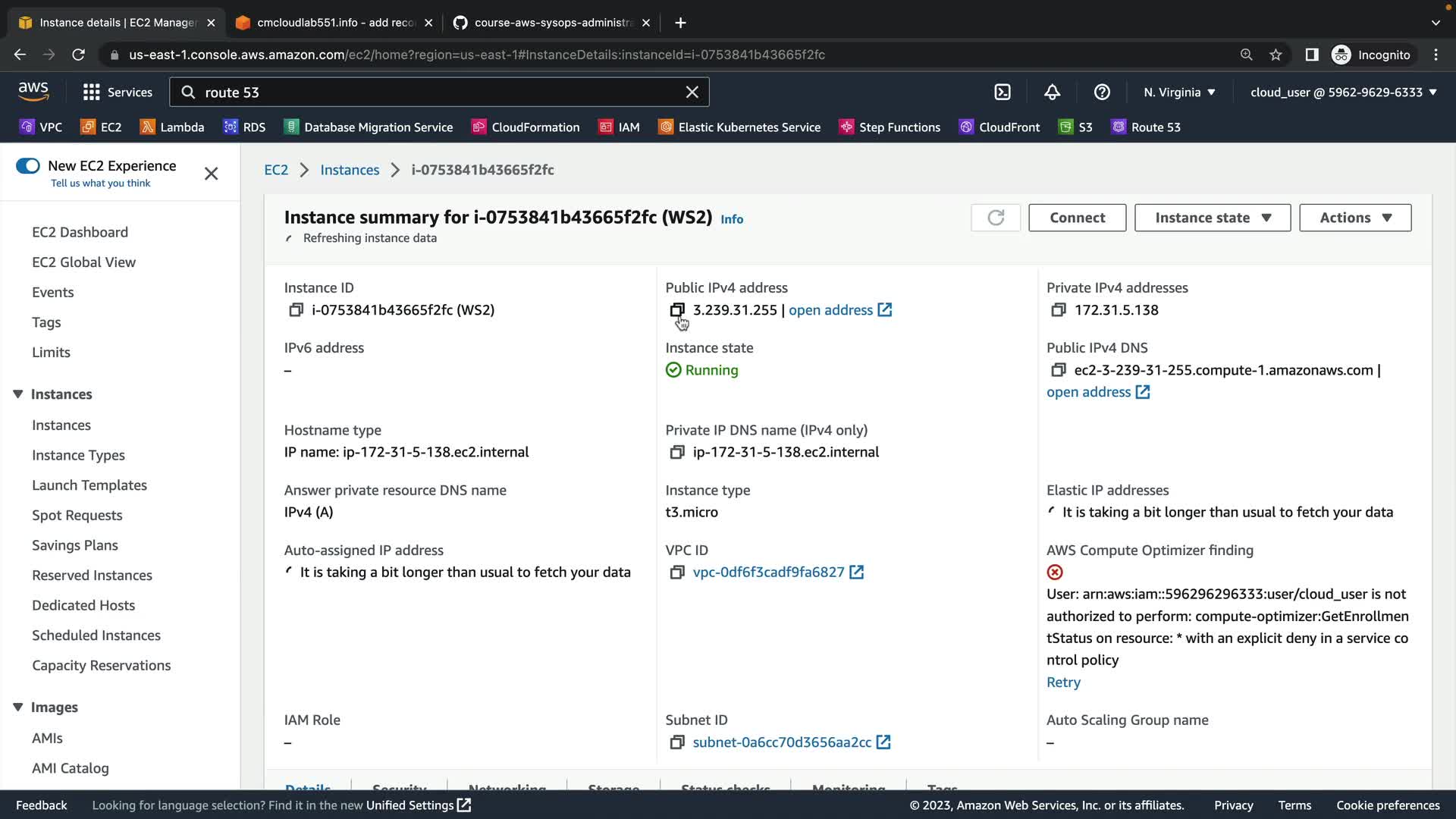Expand the Instance state dropdown

tap(1212, 218)
